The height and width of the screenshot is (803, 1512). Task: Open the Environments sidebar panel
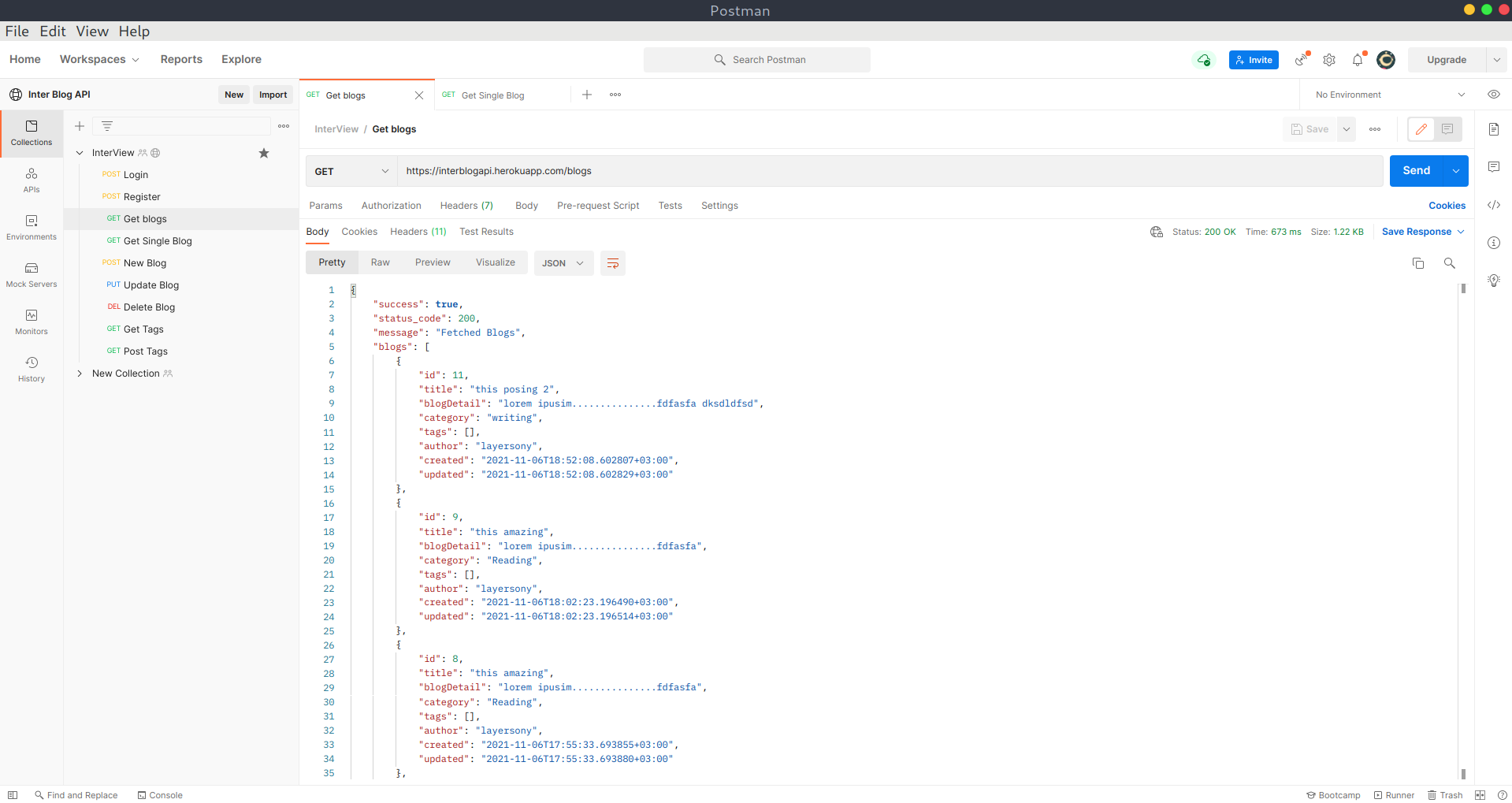[32, 228]
